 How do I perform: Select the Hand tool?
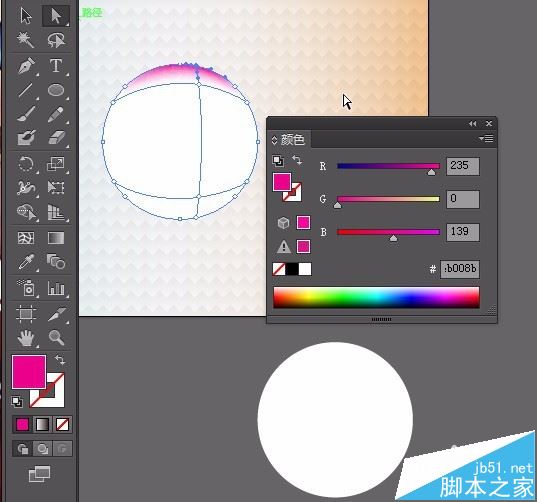[26, 338]
